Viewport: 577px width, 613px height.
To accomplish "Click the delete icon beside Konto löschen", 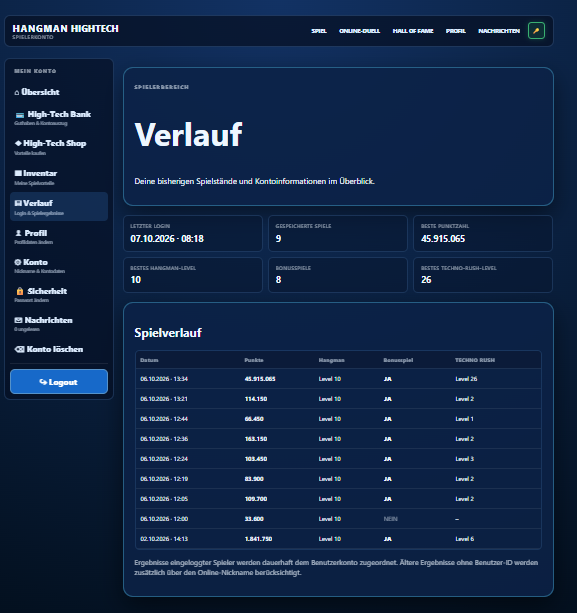I will pyautogui.click(x=19, y=349).
